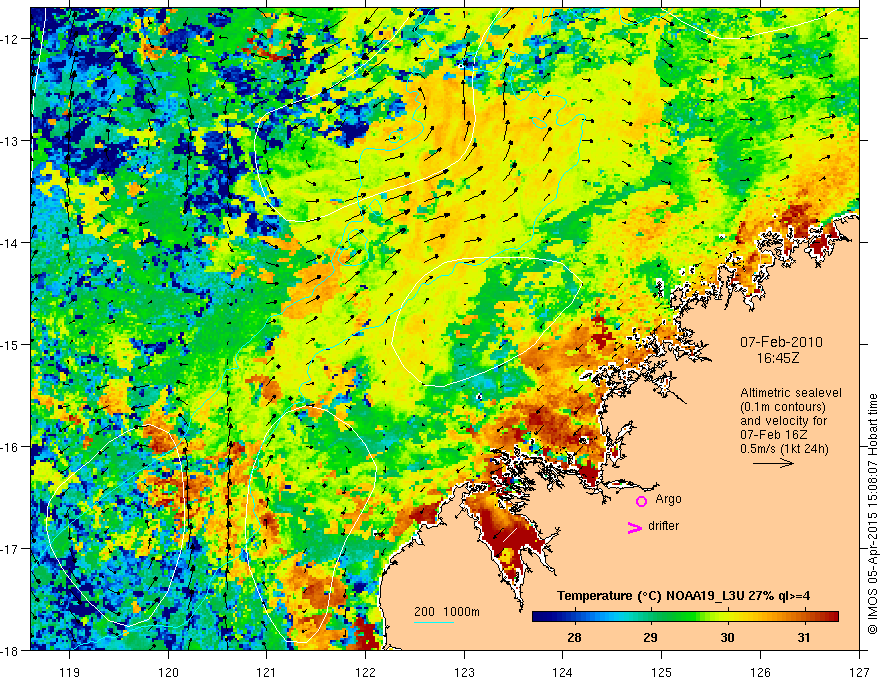880x680 pixels.
Task: Click the longitude axis label '124'
Action: (563, 672)
